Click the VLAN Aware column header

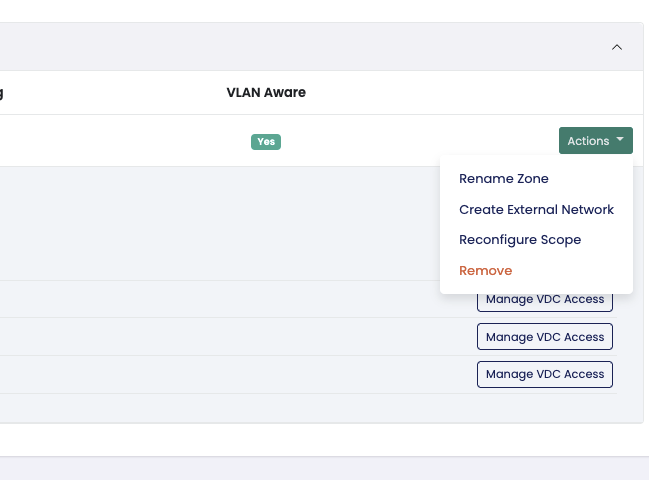click(x=266, y=92)
